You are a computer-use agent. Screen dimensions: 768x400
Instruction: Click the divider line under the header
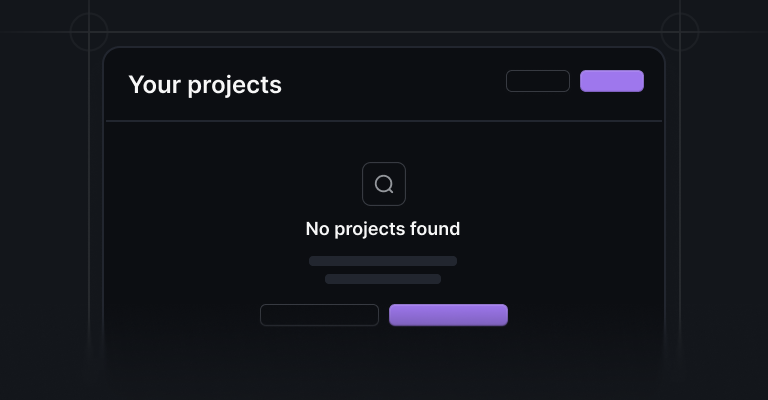coord(384,120)
